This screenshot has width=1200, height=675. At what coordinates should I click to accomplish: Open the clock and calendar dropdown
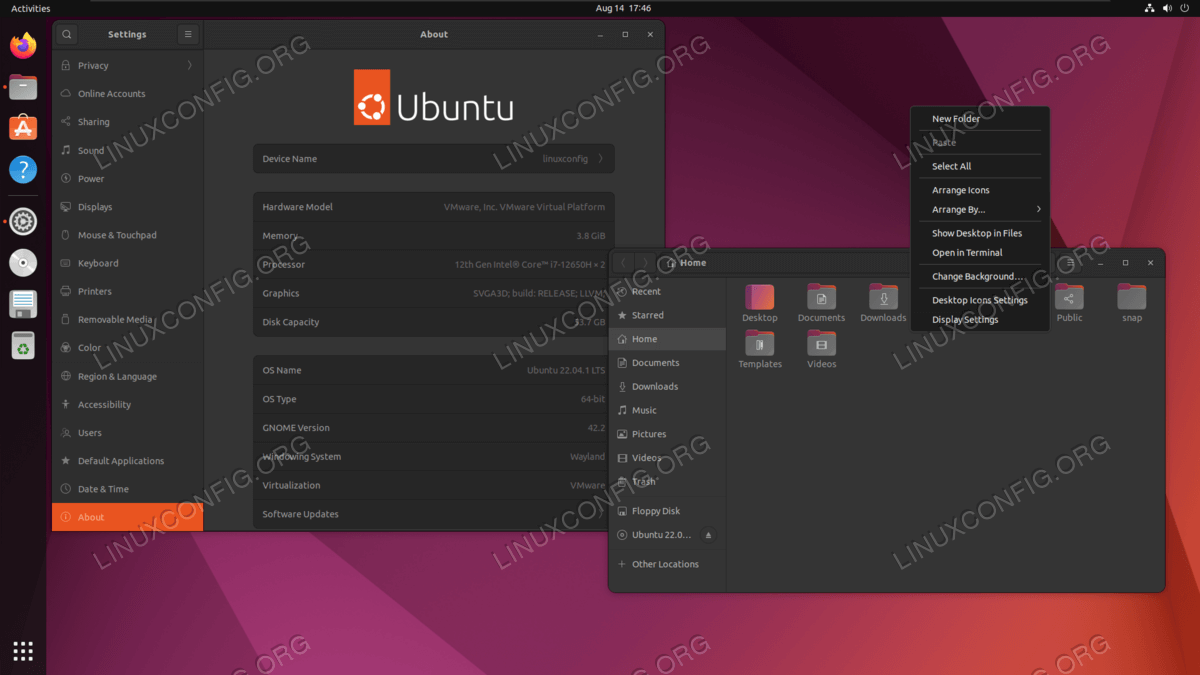[x=621, y=8]
